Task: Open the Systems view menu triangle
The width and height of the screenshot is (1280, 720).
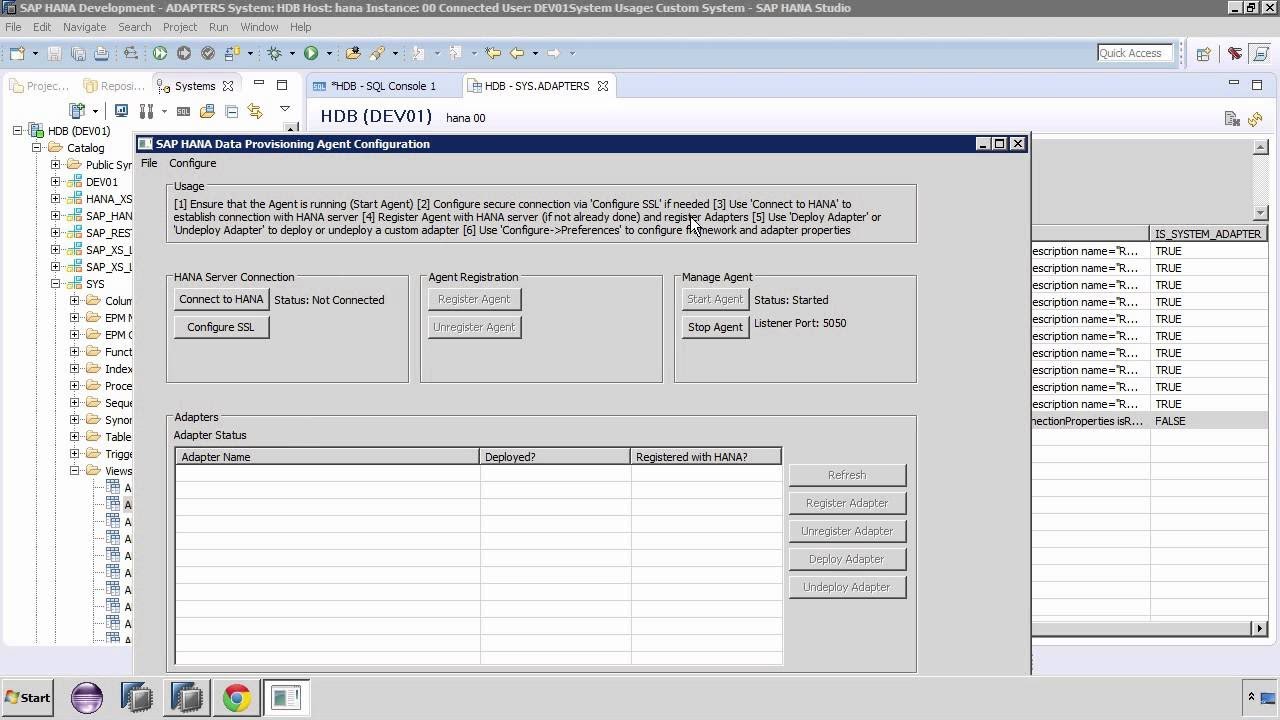Action: [x=285, y=109]
